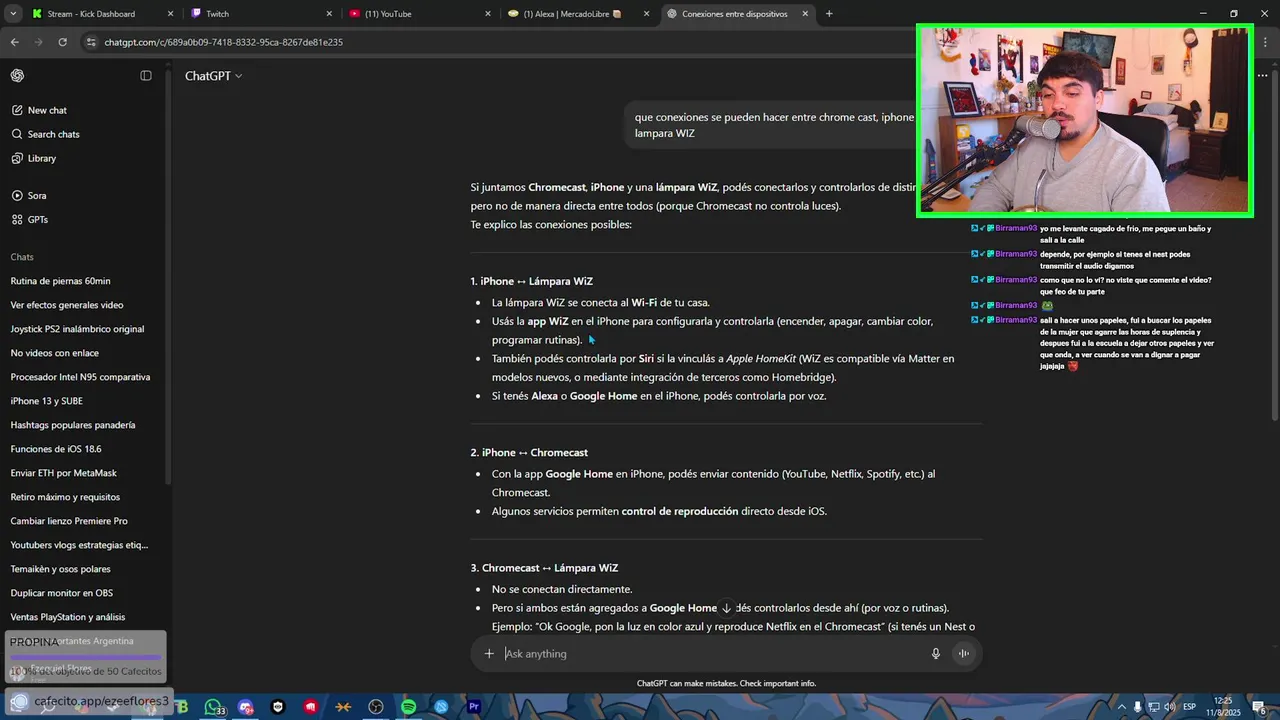
Task: Close the Twitch tab
Action: (x=329, y=14)
